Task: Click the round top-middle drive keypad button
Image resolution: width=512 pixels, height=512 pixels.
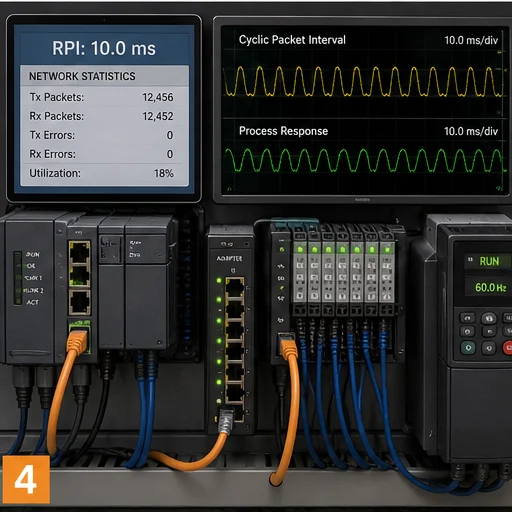Action: 489,318
